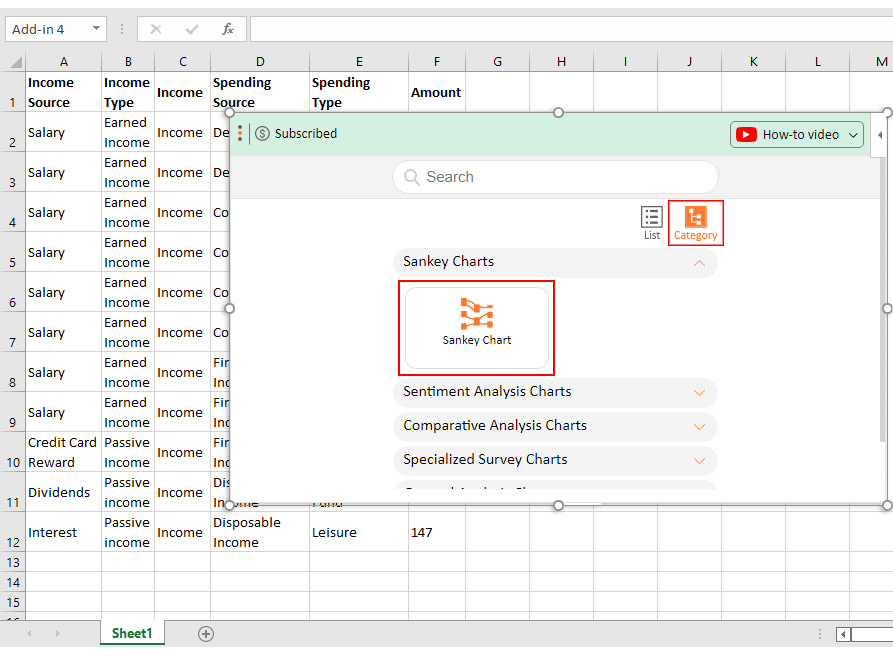Image resolution: width=893 pixels, height=656 pixels.
Task: Click the formula bar options dots
Action: [x=121, y=29]
